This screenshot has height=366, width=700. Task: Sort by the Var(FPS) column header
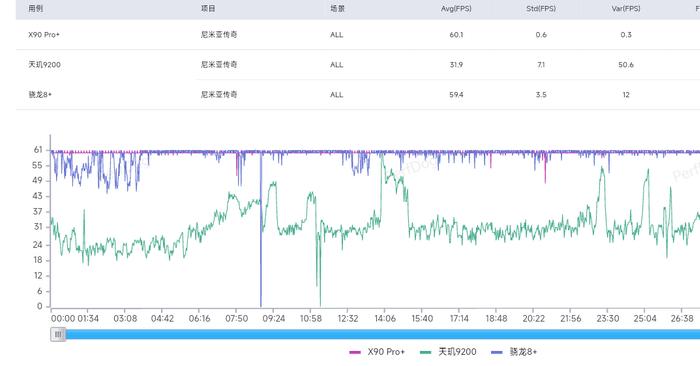tap(626, 8)
